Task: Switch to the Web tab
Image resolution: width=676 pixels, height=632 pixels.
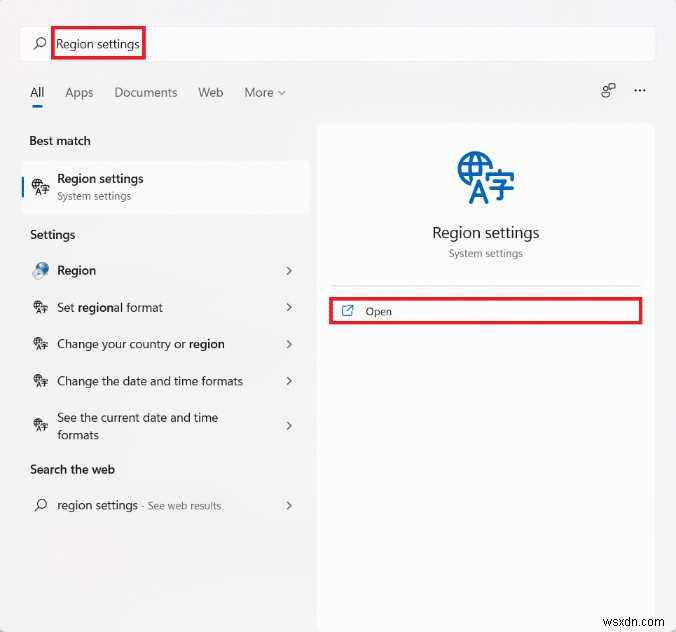Action: pyautogui.click(x=210, y=93)
